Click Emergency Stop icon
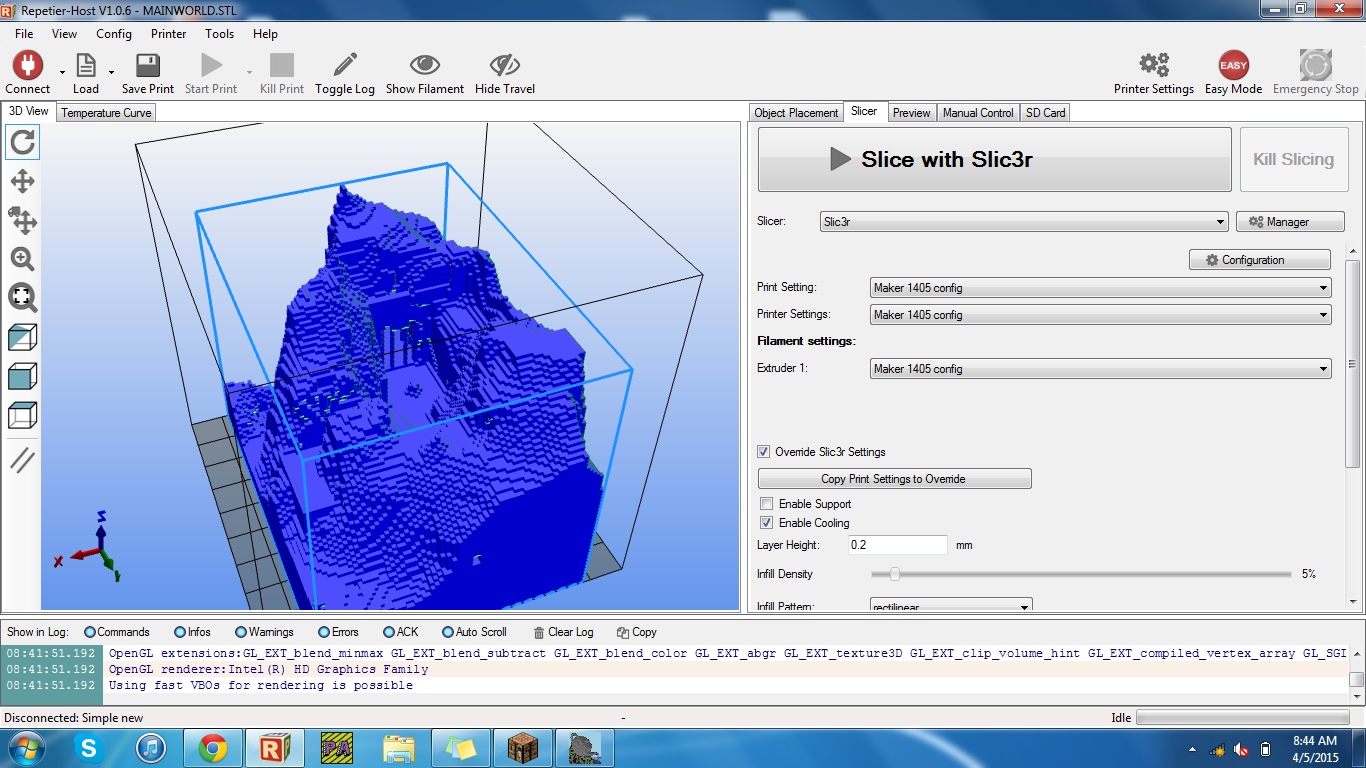Viewport: 1366px width, 768px height. point(1315,66)
